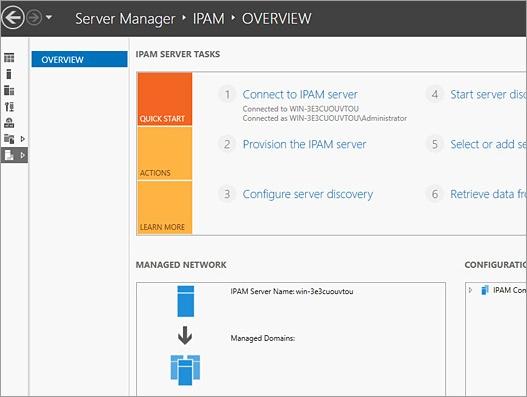
Task: Select the IPAM icon in the sidebar
Action: (9, 155)
